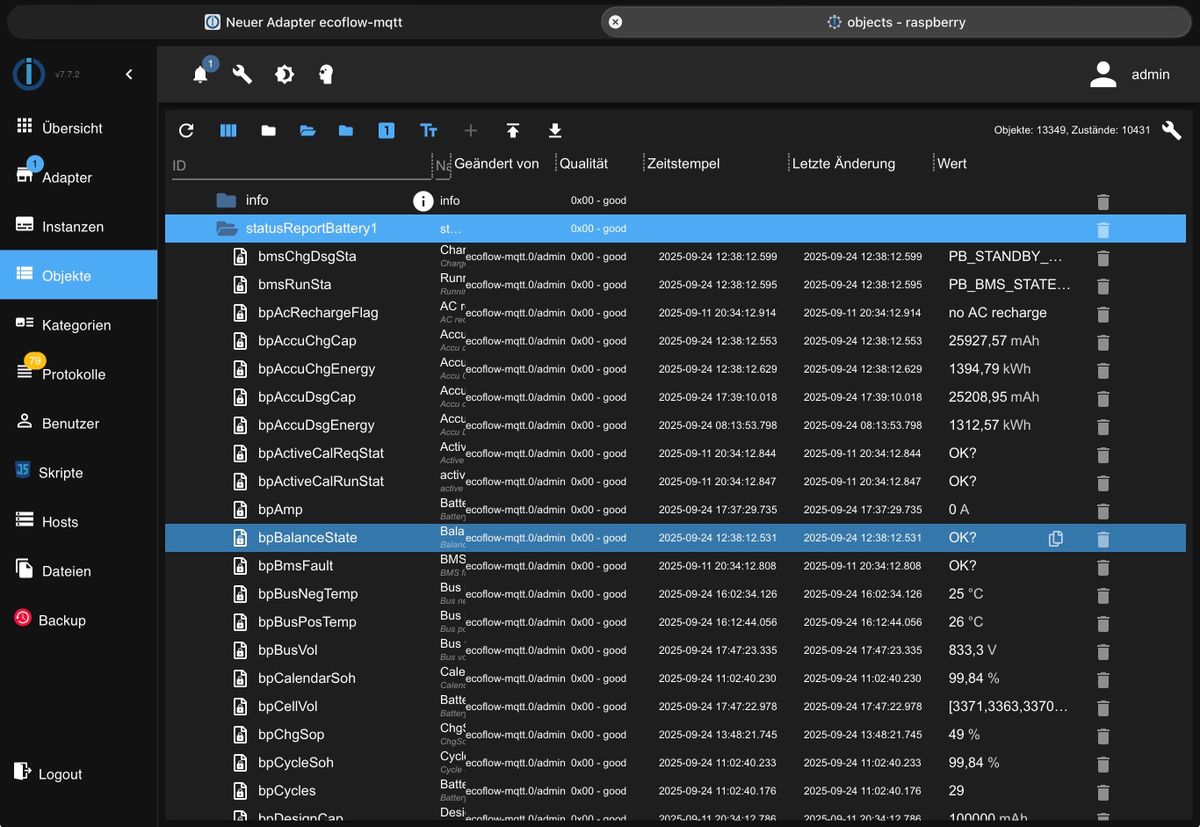Collapse statusReportBattery1 folder
The image size is (1200, 827).
pyautogui.click(x=226, y=228)
